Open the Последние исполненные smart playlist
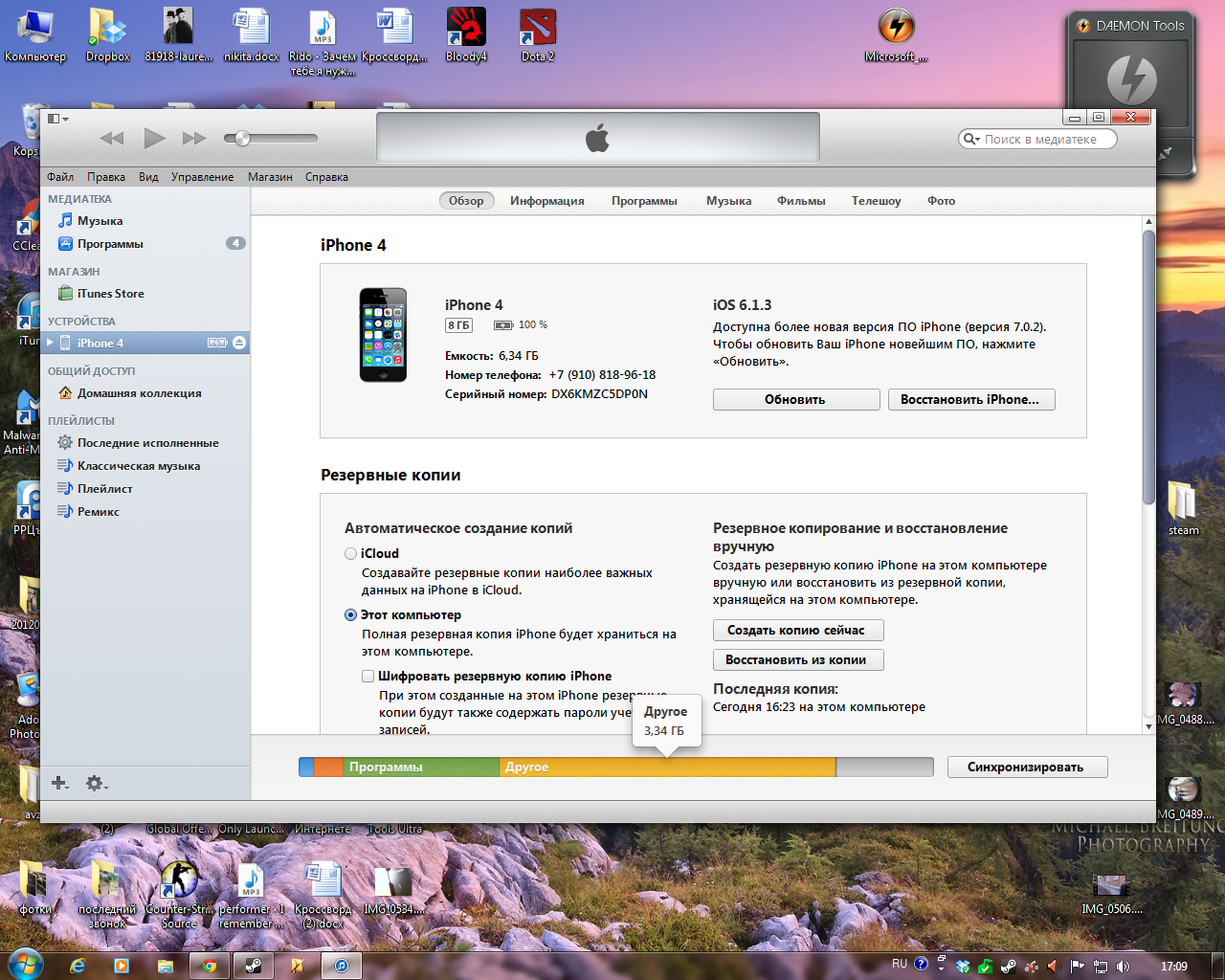 point(147,442)
